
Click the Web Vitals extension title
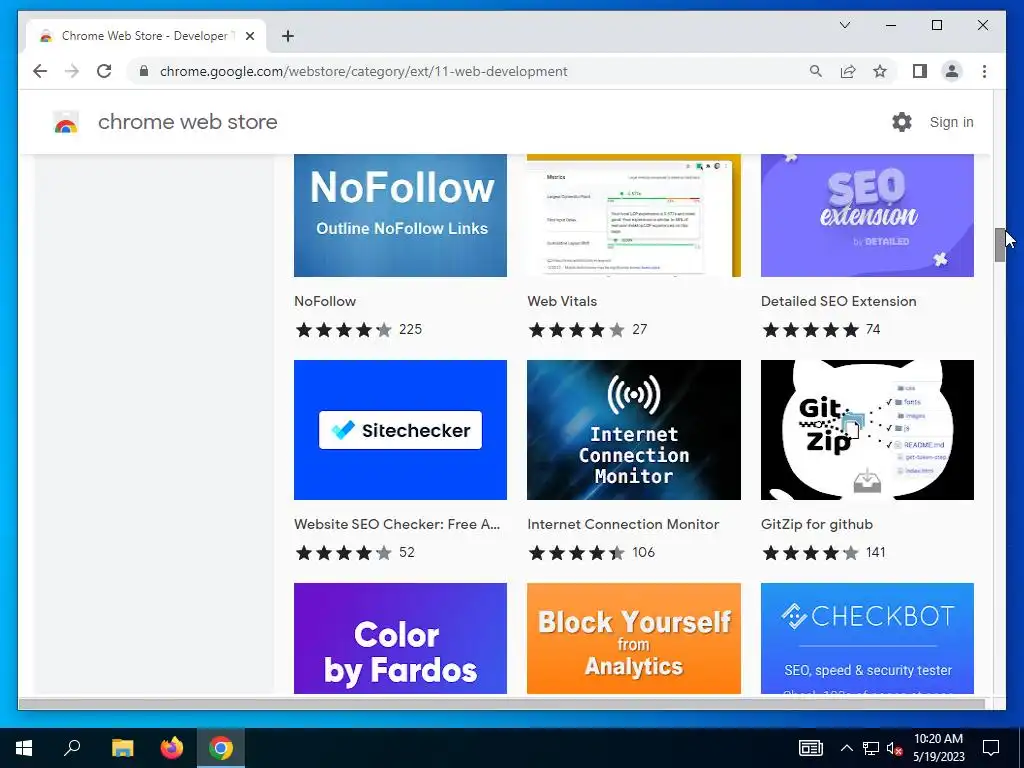coord(562,301)
